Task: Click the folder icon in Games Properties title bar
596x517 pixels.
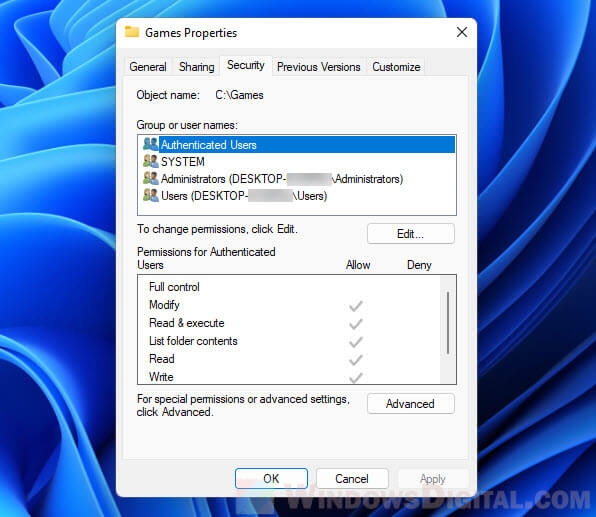Action: (x=132, y=32)
